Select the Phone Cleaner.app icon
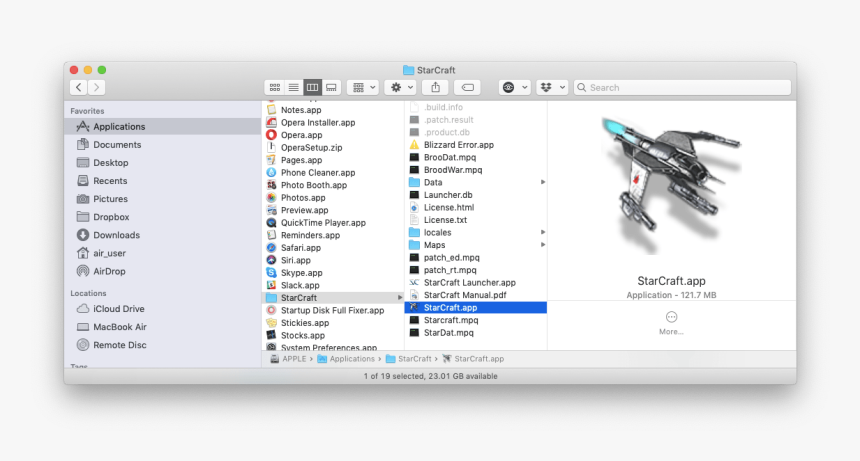Image resolution: width=860 pixels, height=461 pixels. [x=271, y=173]
